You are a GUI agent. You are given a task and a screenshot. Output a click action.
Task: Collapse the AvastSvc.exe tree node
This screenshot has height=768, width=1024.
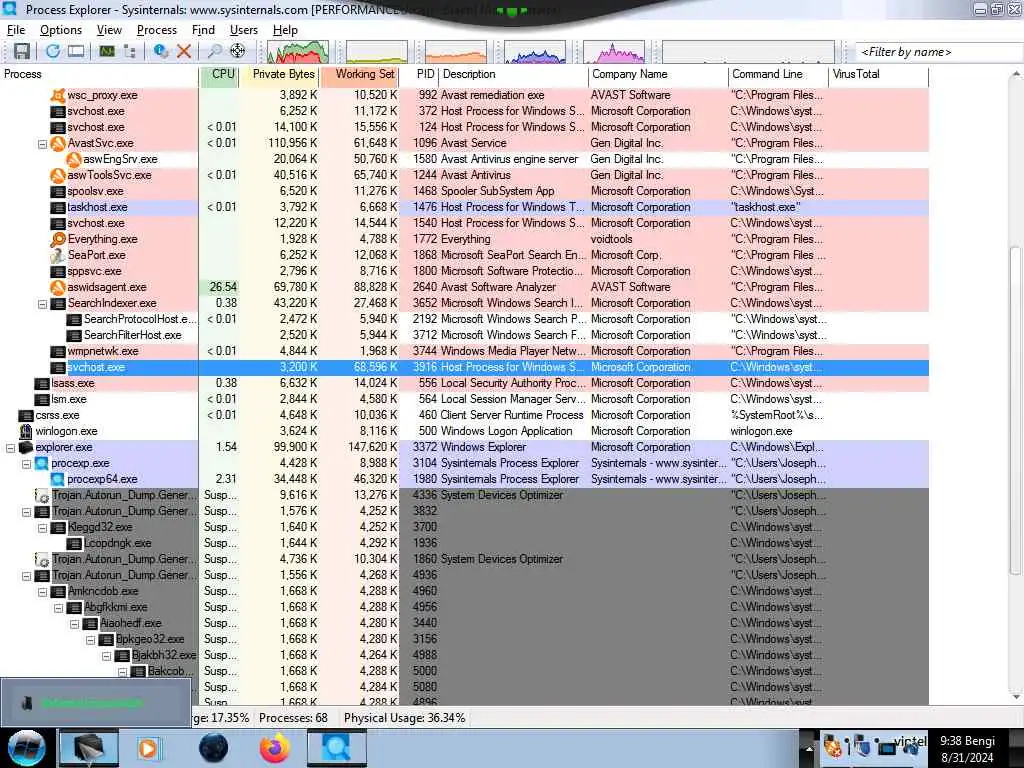coord(42,144)
